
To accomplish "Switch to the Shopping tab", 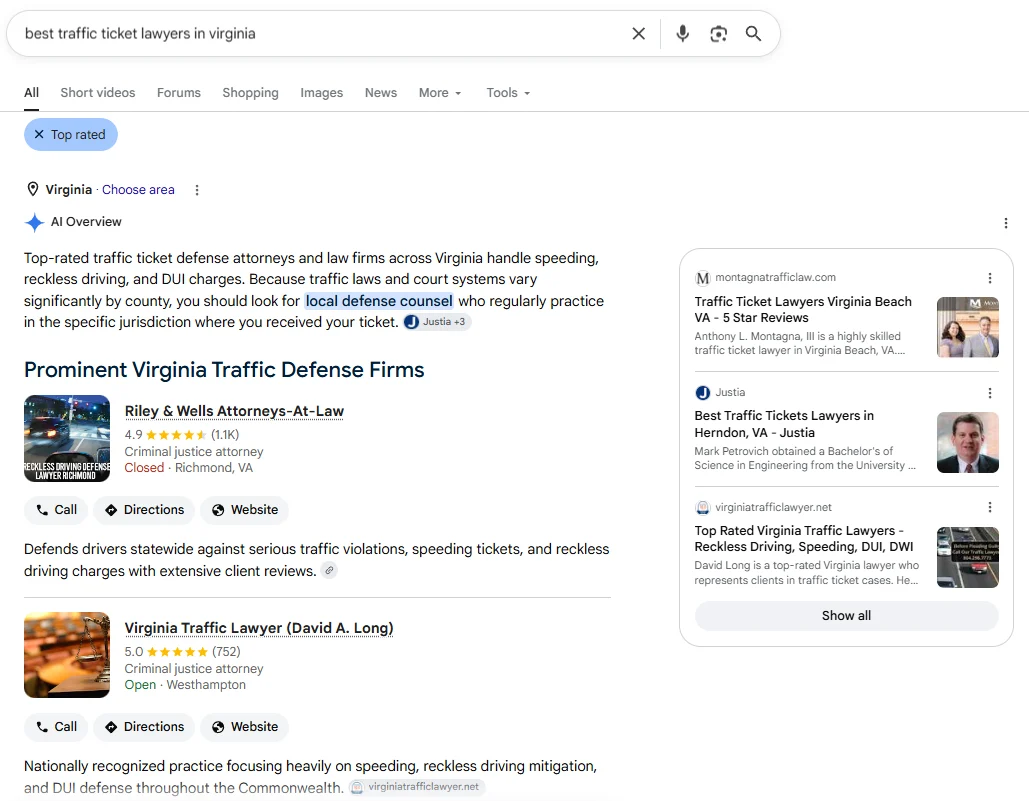I will tap(250, 92).
